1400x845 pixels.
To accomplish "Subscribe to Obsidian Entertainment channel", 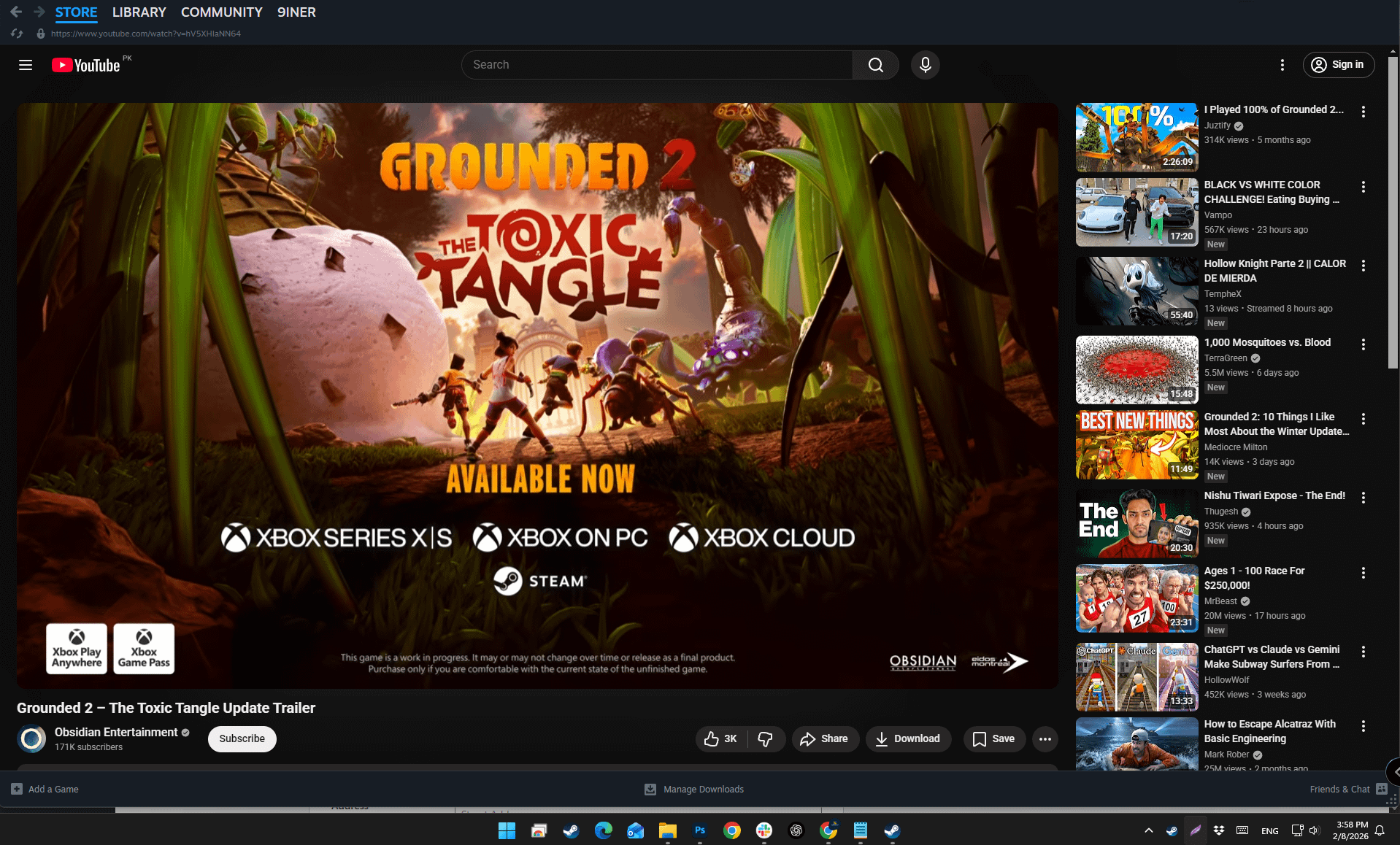I will (242, 738).
